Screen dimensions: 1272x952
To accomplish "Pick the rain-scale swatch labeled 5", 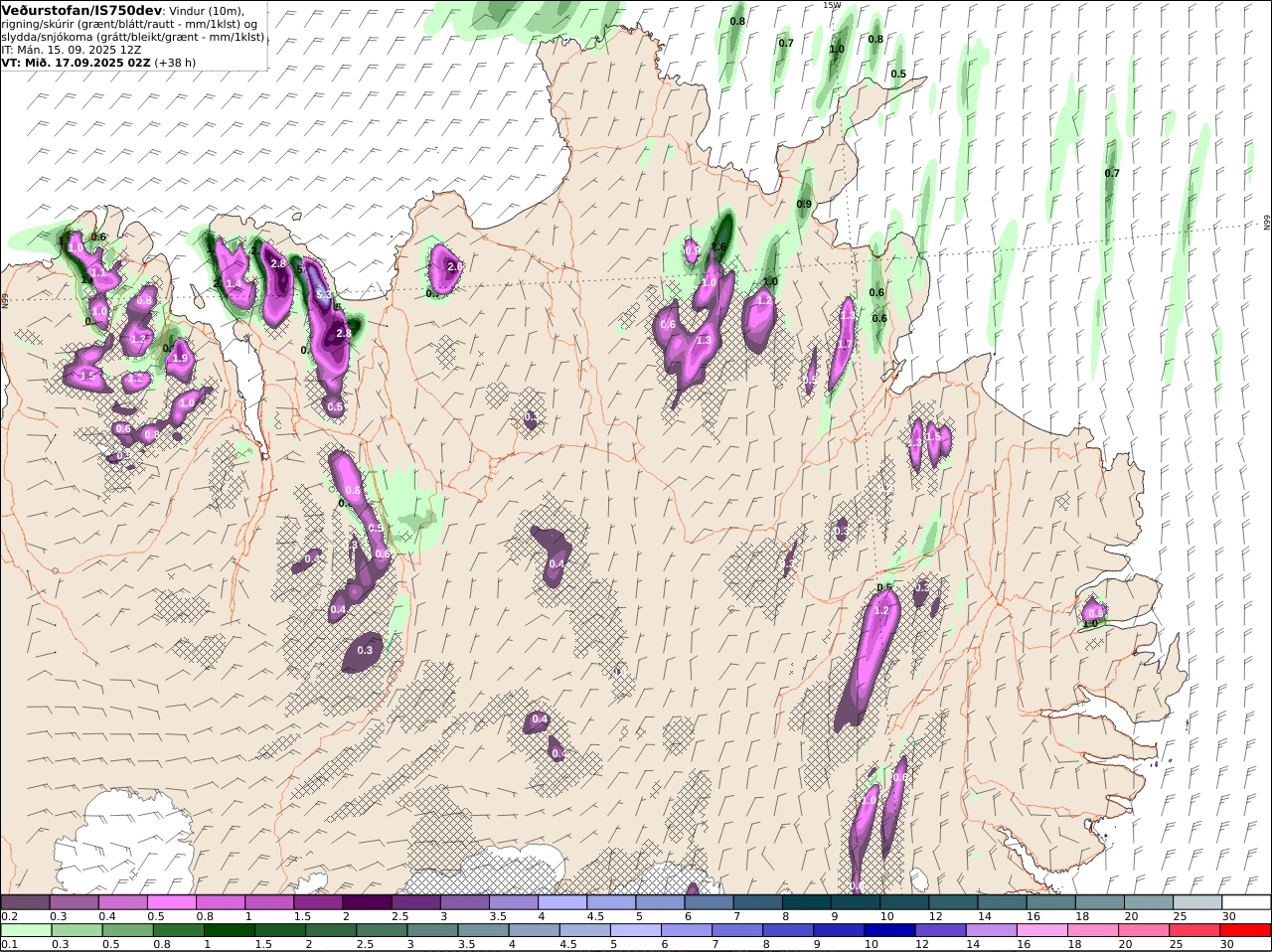I will (635, 930).
